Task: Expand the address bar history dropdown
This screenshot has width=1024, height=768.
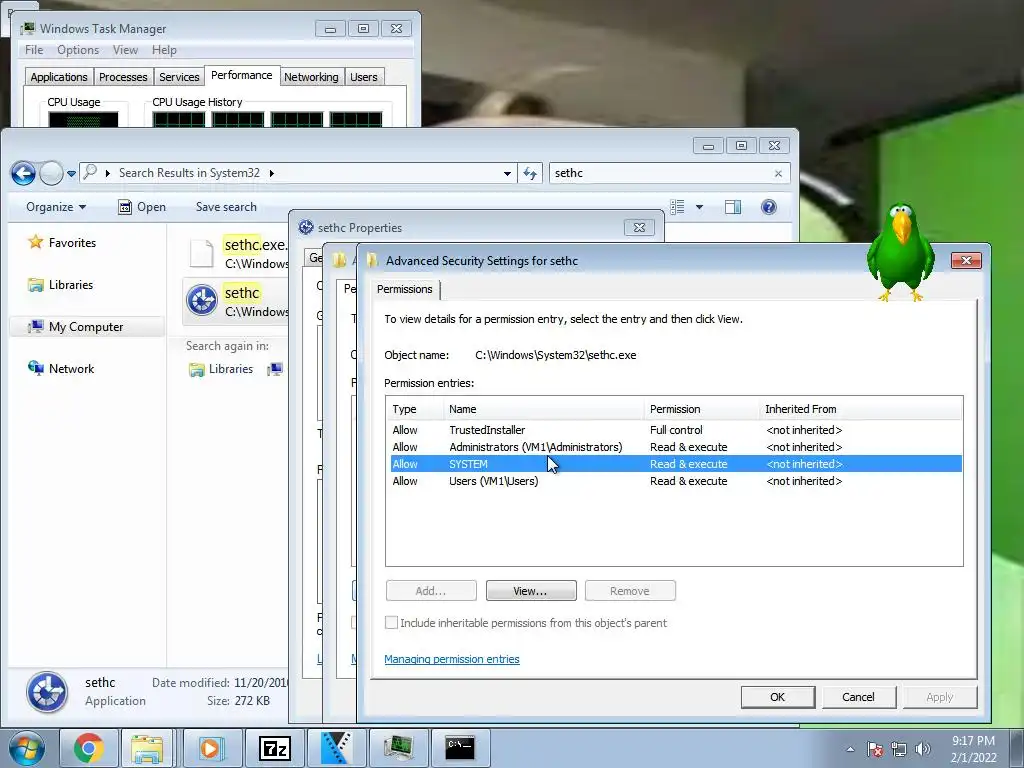Action: [x=507, y=174]
